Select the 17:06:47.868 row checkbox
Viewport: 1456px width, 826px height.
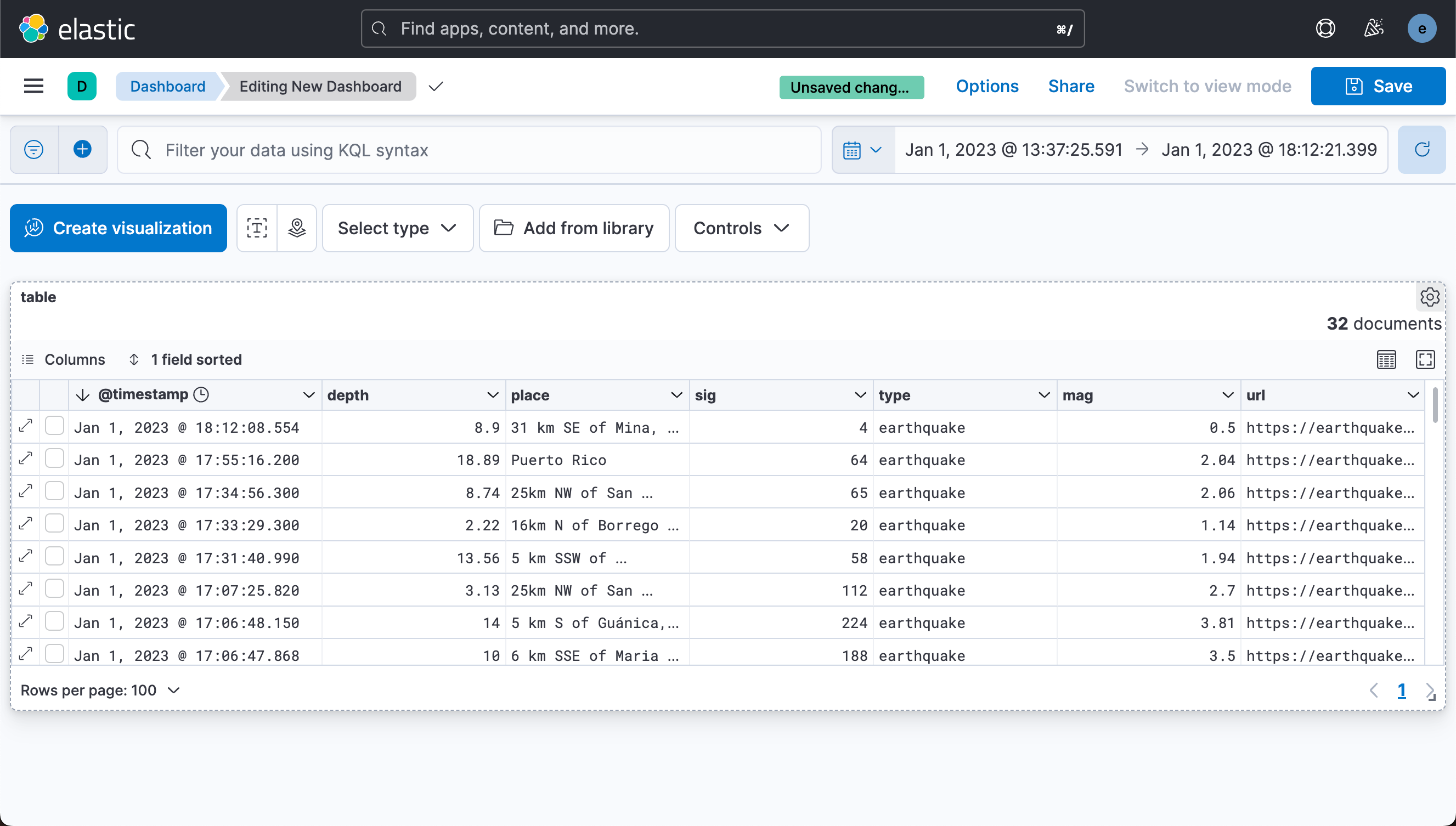point(54,654)
